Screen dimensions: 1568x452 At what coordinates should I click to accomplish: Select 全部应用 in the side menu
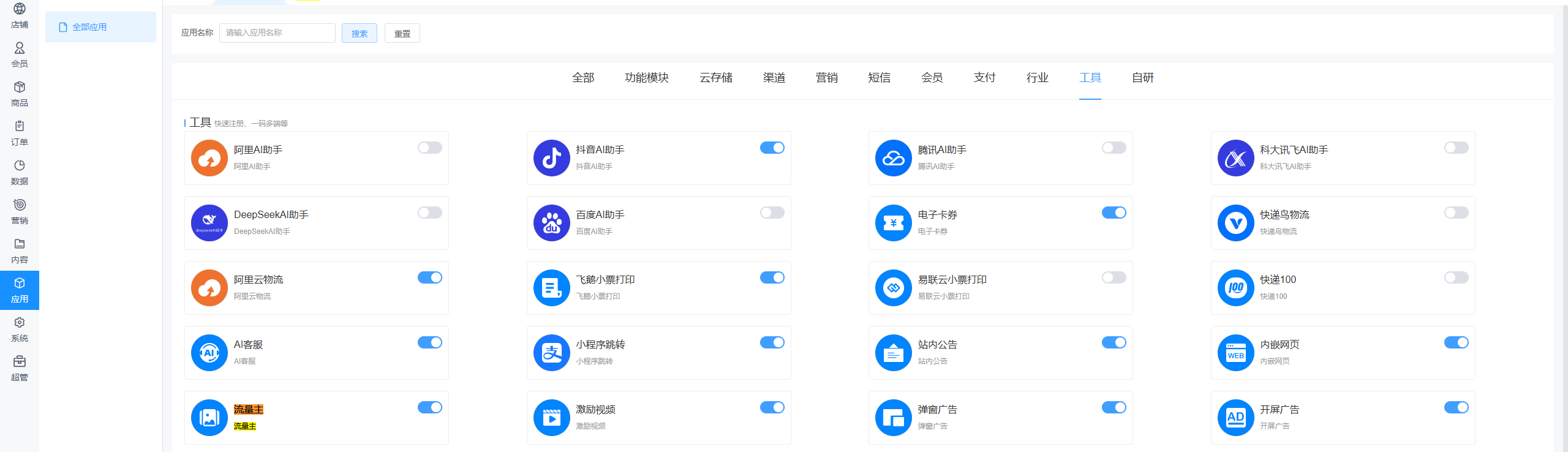point(100,27)
